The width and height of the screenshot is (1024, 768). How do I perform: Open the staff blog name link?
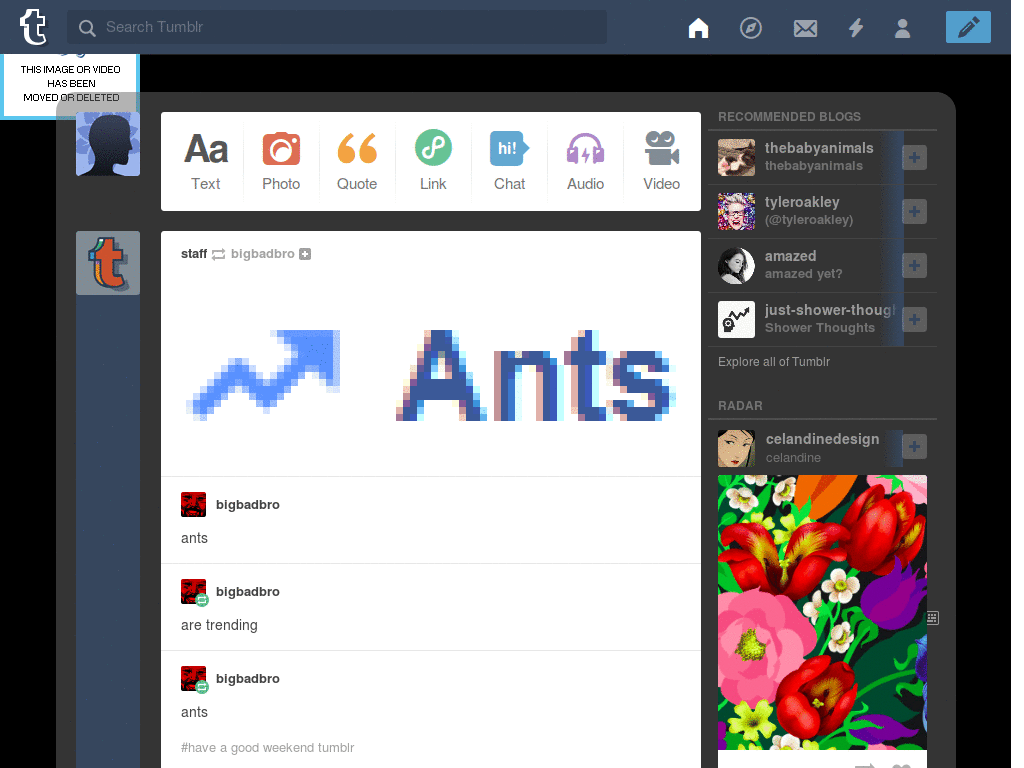(x=194, y=253)
